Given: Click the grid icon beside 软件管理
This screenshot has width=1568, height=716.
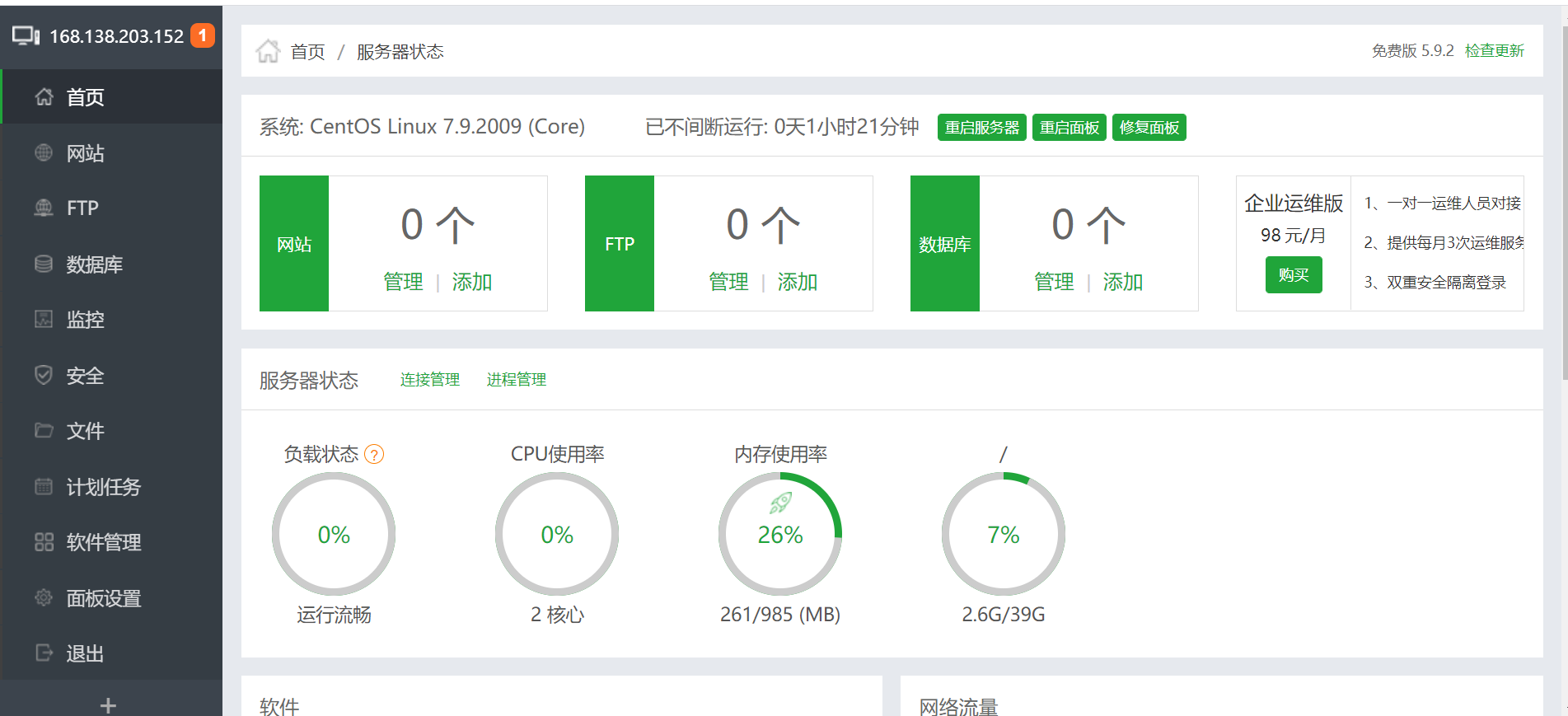Looking at the screenshot, I should click(44, 541).
